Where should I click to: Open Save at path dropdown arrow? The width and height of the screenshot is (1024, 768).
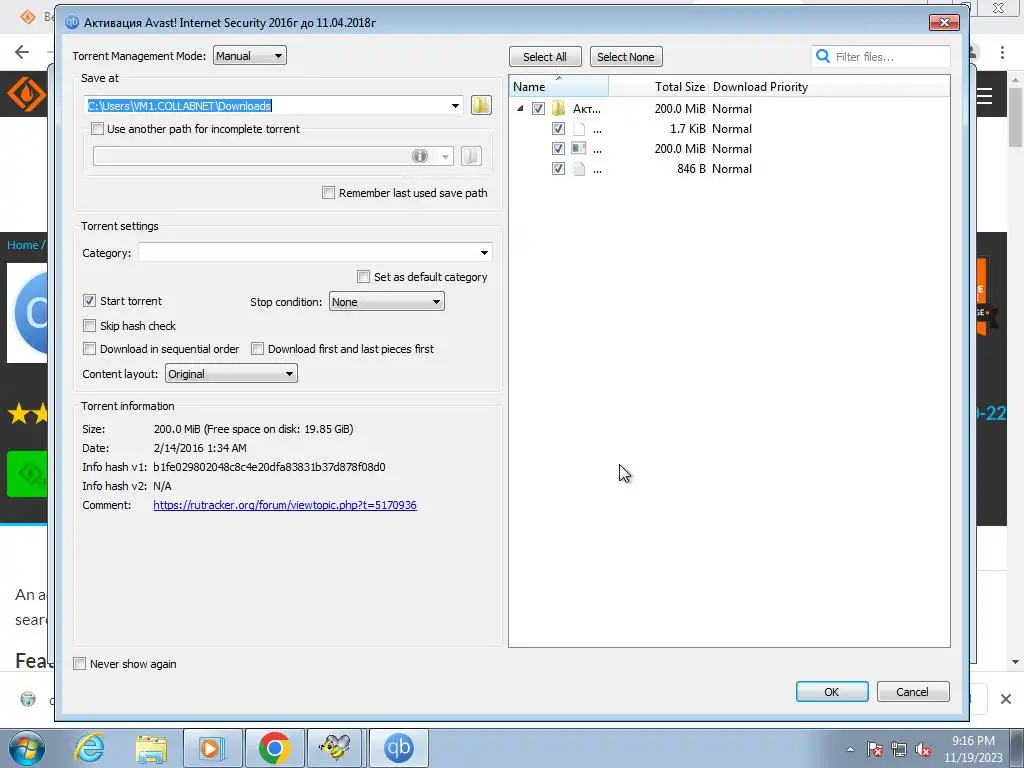(x=455, y=105)
